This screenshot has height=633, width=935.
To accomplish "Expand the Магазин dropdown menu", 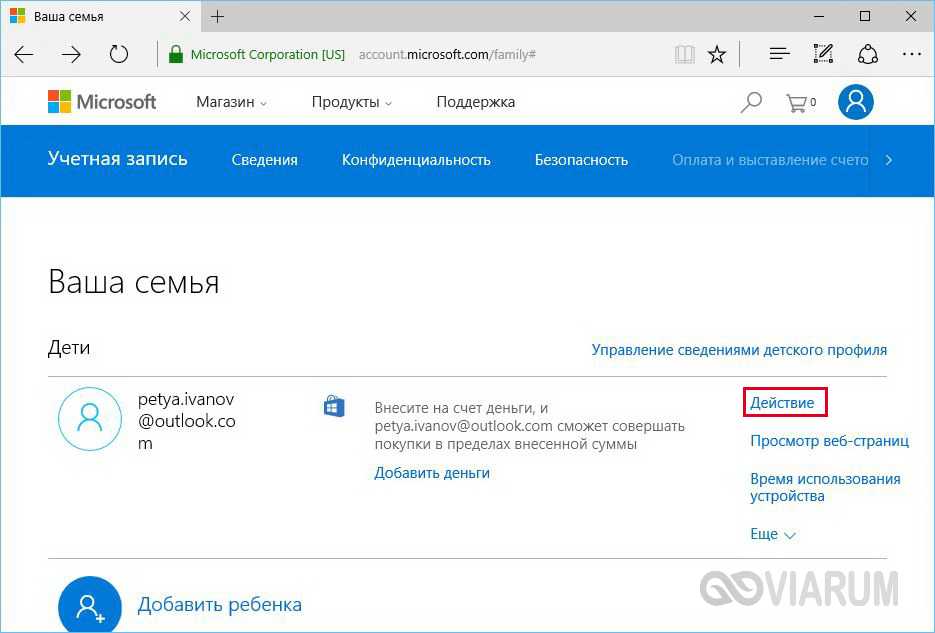I will pyautogui.click(x=232, y=102).
